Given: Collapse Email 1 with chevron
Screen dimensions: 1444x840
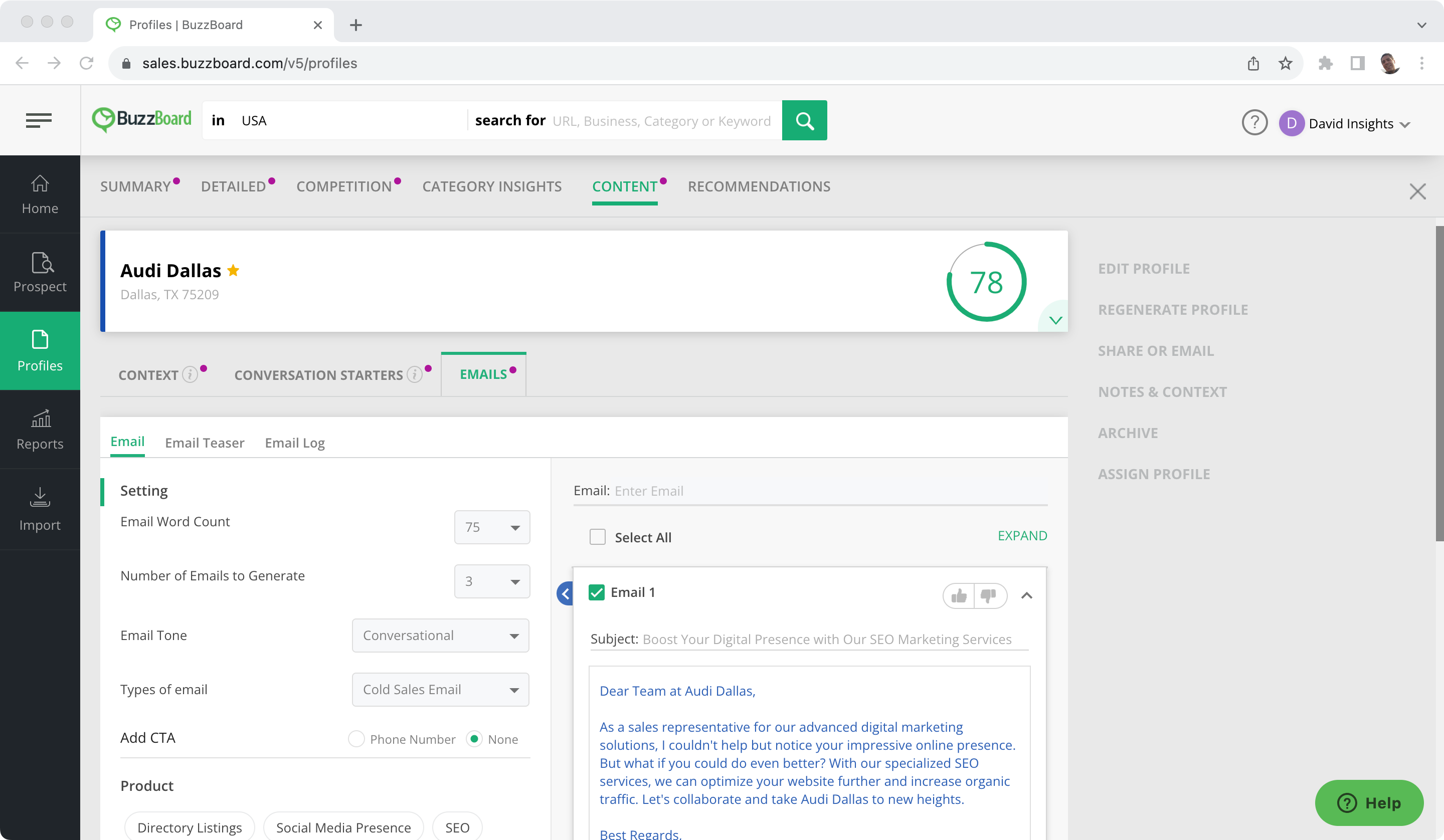Looking at the screenshot, I should click(x=1027, y=596).
